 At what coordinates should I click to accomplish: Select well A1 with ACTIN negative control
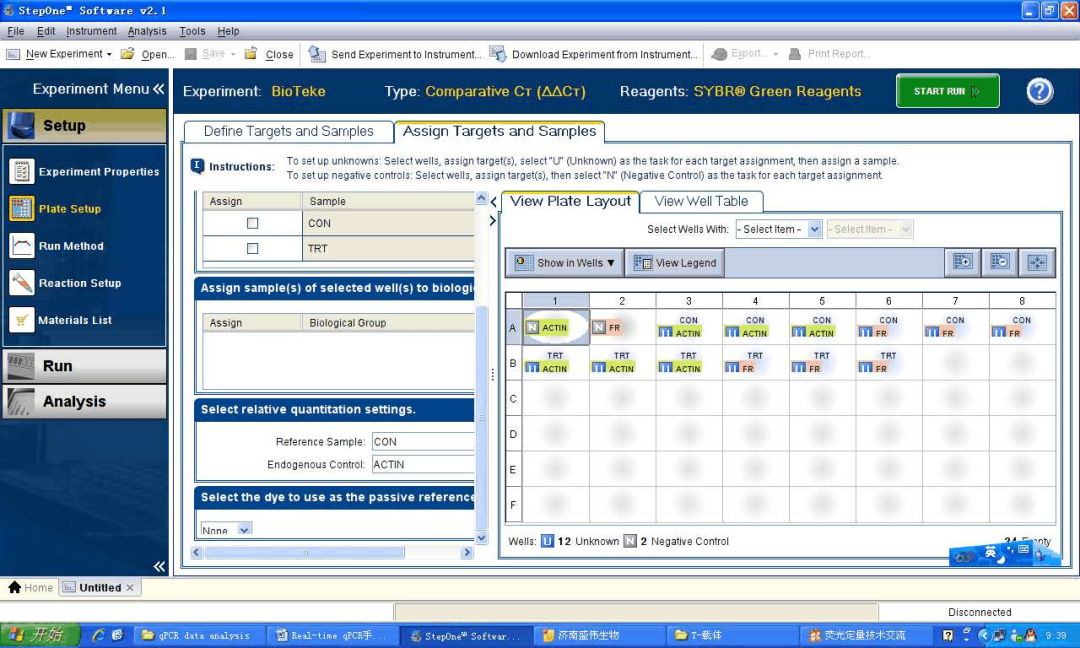555,327
